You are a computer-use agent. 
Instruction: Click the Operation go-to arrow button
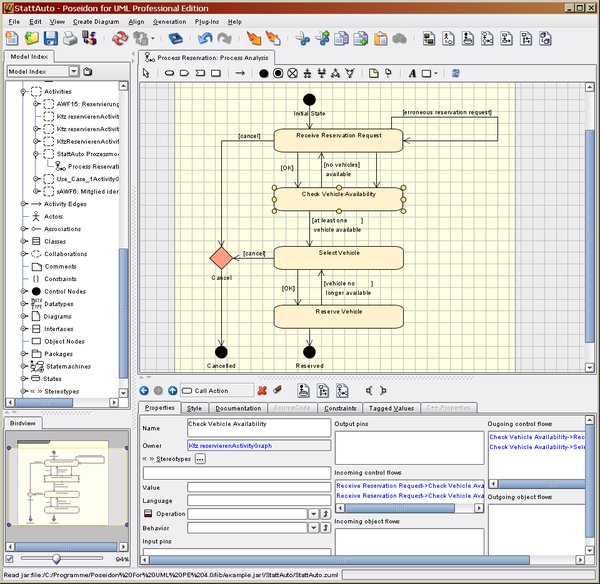(x=325, y=514)
